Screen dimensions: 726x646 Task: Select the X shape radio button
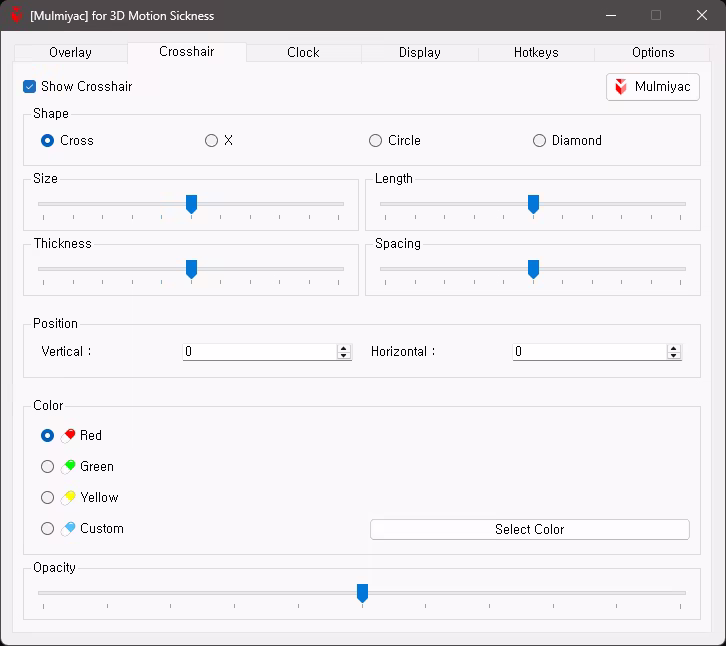211,140
